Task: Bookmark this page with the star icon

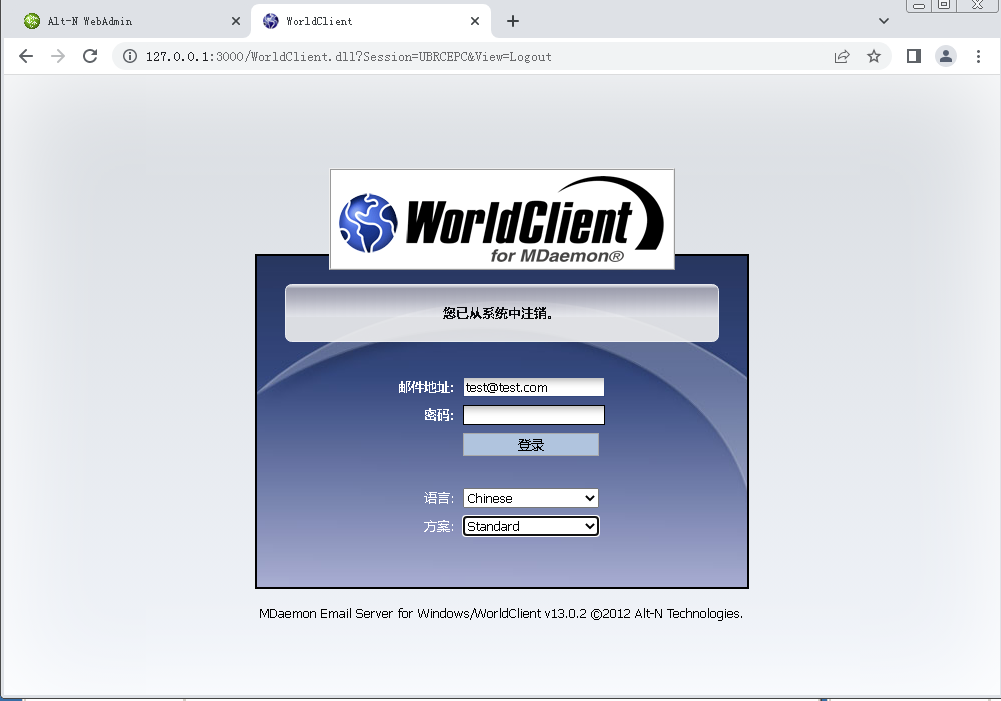Action: point(874,56)
